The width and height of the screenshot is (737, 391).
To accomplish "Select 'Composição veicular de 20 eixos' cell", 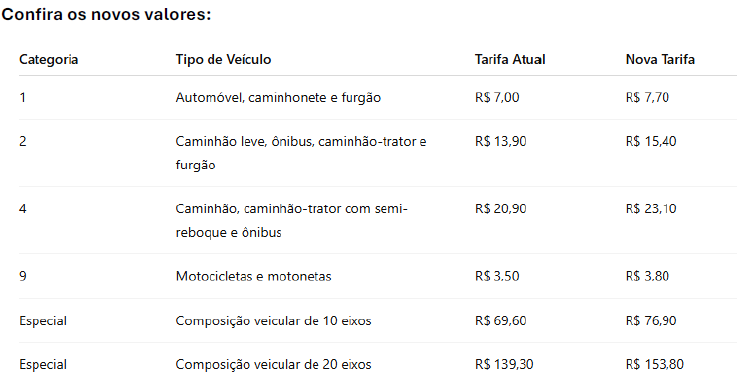I will tap(273, 365).
